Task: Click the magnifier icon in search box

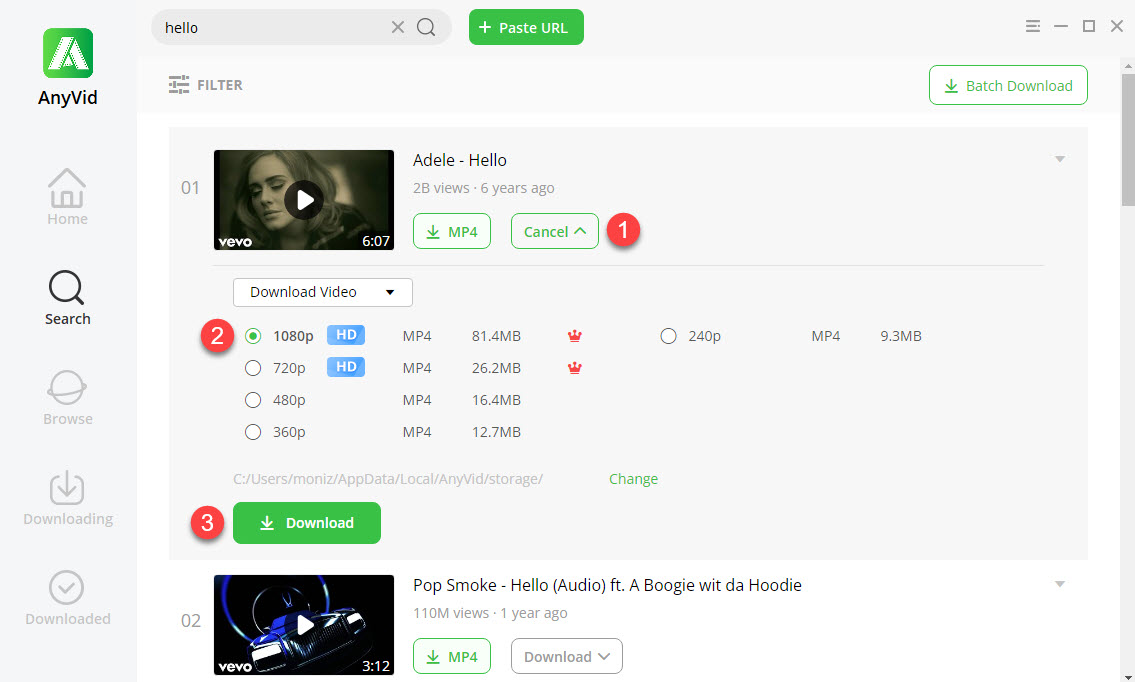Action: point(426,28)
